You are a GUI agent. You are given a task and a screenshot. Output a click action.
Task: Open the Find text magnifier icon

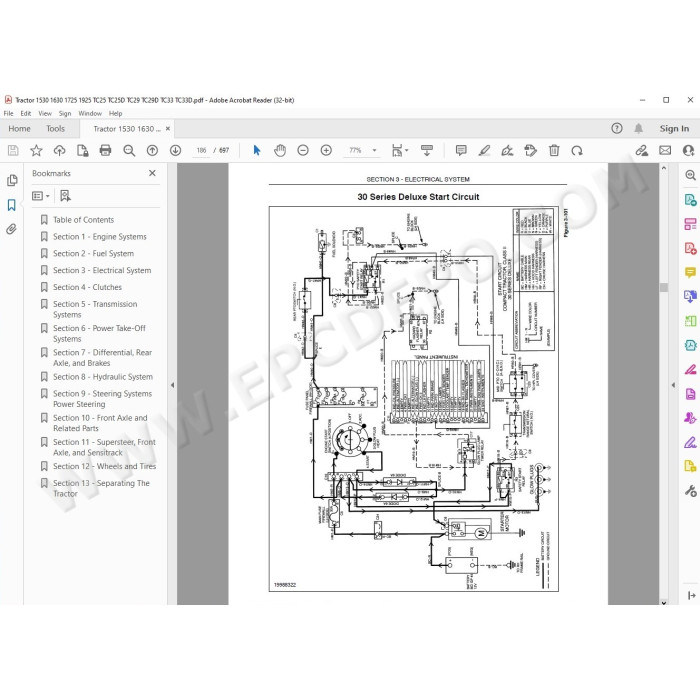click(x=129, y=150)
